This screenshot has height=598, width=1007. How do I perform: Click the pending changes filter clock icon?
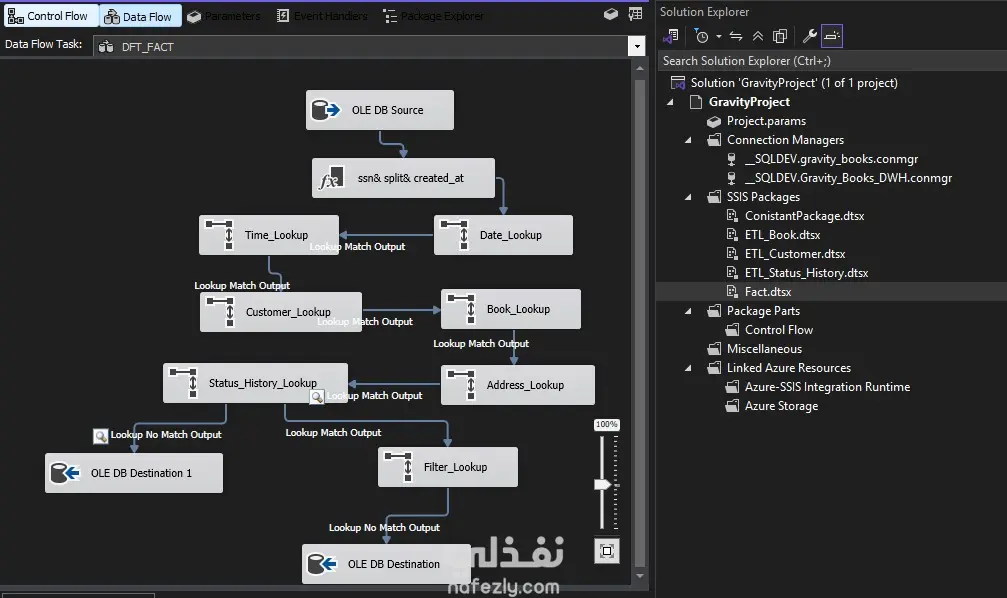701,36
